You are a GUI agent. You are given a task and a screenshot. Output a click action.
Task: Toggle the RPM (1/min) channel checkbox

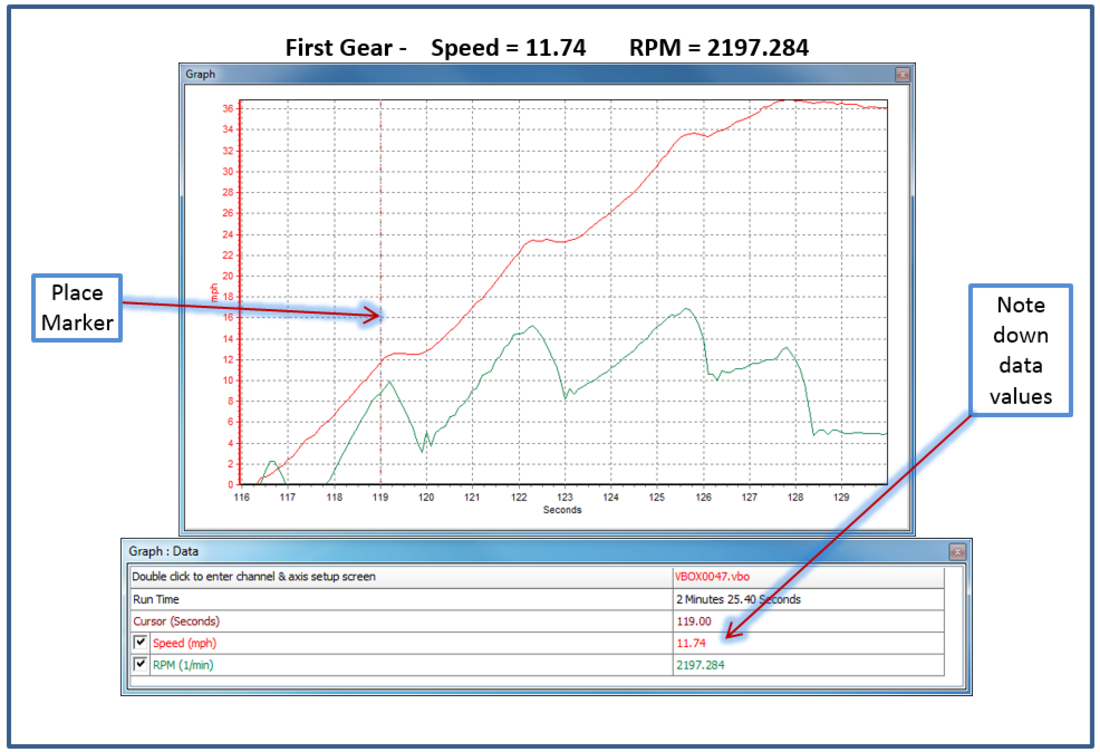point(141,665)
